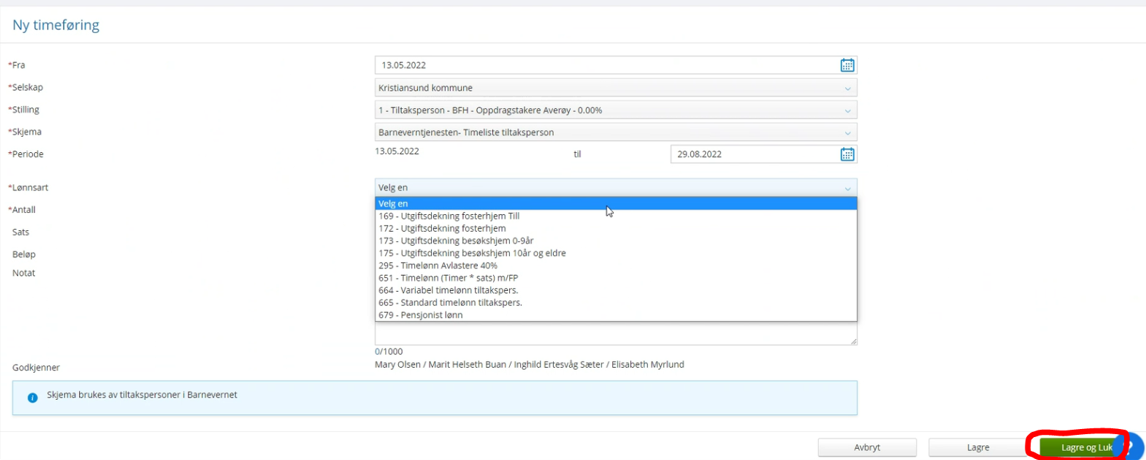1146x460 pixels.
Task: Select the 'Velg en' highlighted option
Action: 615,204
